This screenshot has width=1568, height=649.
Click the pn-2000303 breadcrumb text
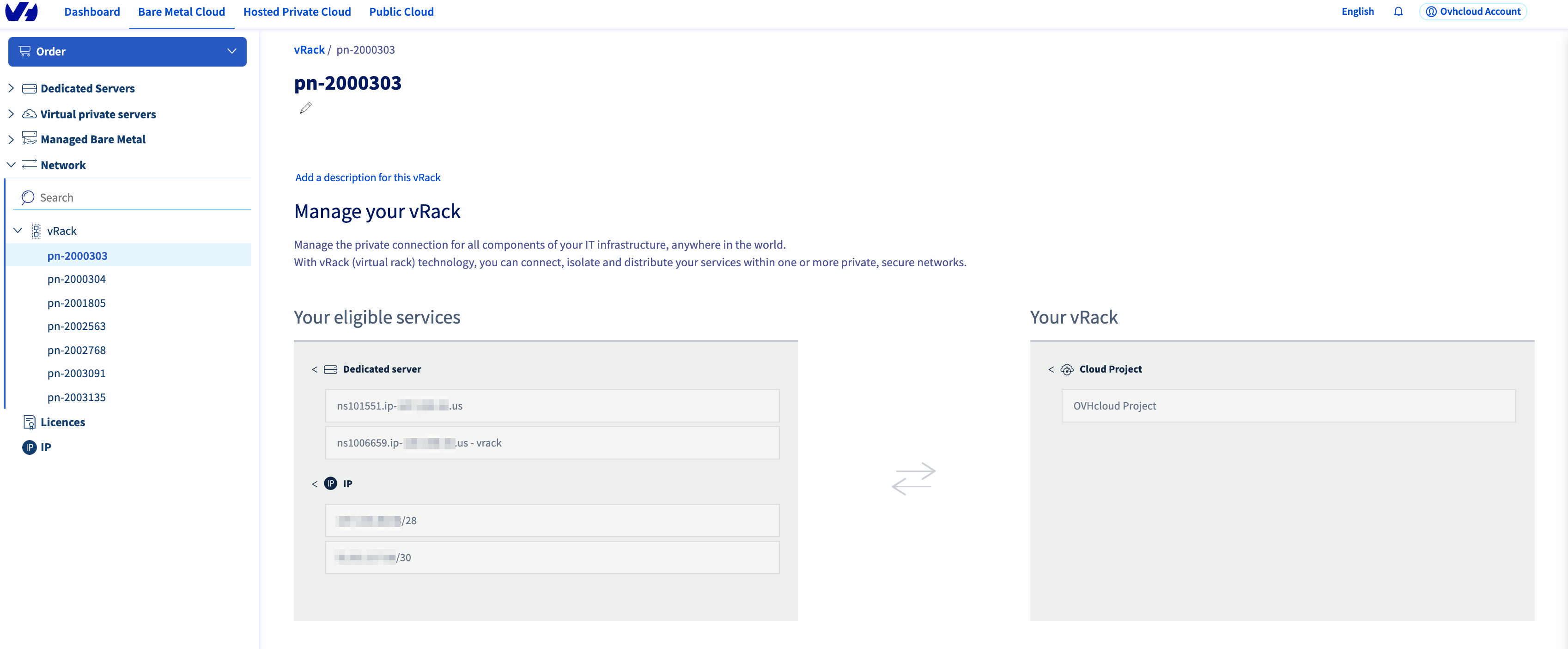[x=365, y=50]
